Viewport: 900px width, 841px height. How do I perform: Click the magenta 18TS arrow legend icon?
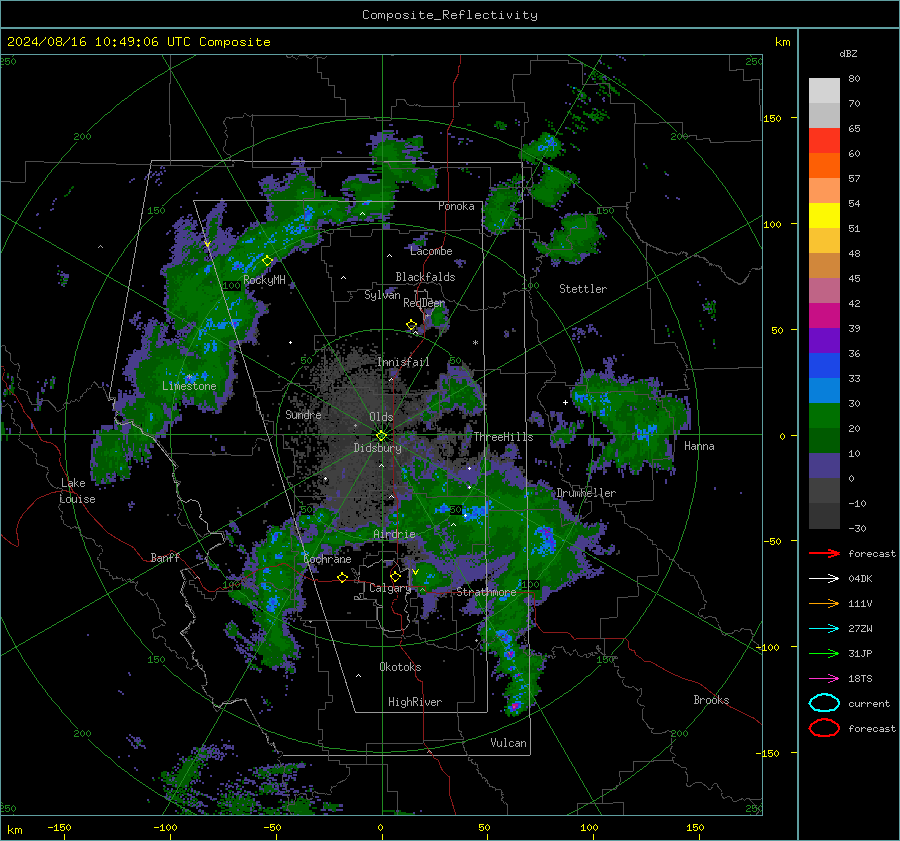(824, 679)
